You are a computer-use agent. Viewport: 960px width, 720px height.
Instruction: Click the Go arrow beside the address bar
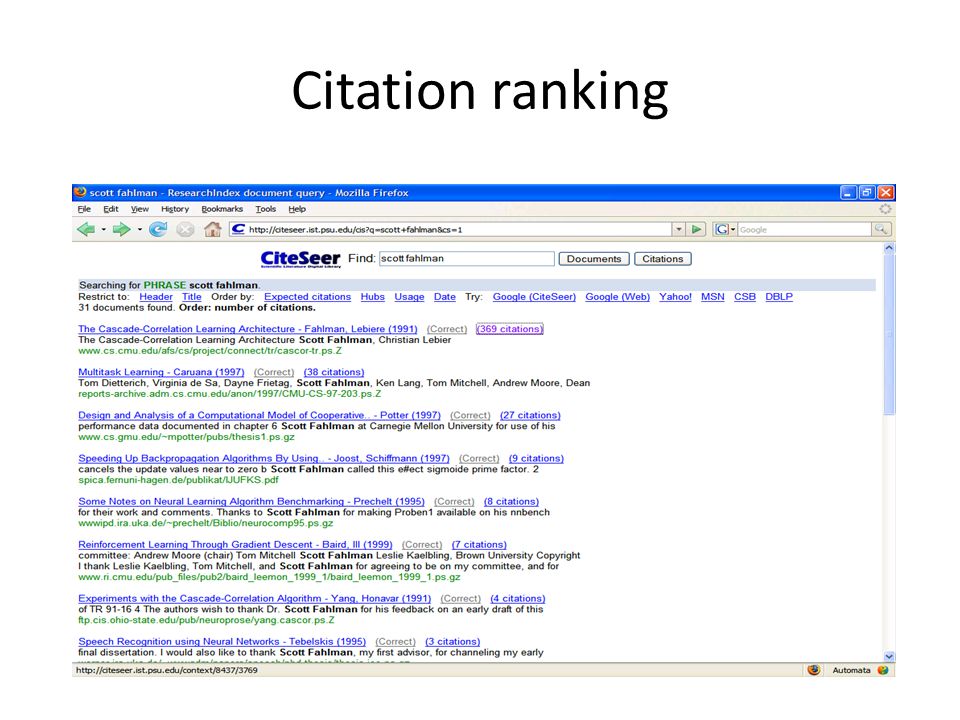[696, 230]
